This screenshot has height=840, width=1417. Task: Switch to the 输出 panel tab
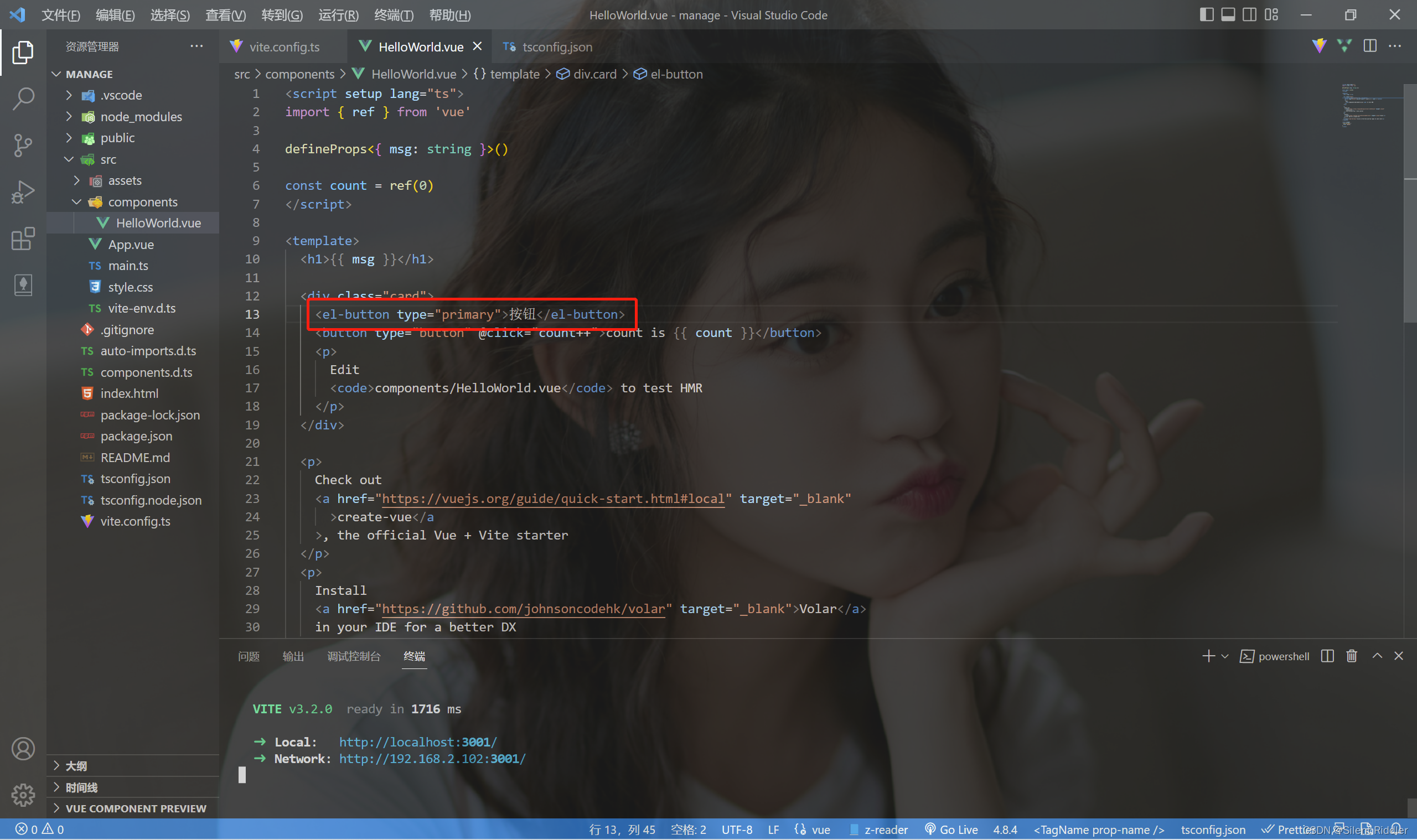click(293, 657)
